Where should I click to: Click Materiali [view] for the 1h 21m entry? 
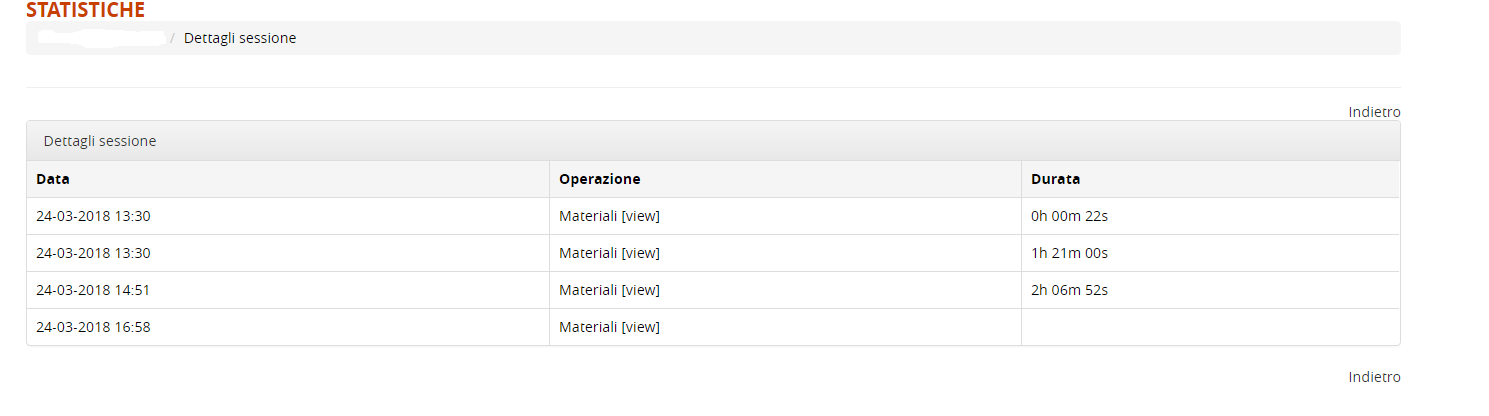pos(609,253)
